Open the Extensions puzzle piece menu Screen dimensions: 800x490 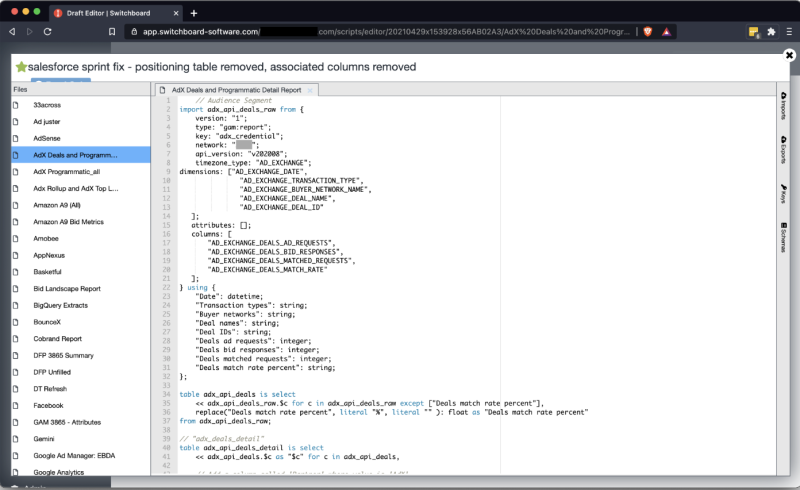point(771,32)
